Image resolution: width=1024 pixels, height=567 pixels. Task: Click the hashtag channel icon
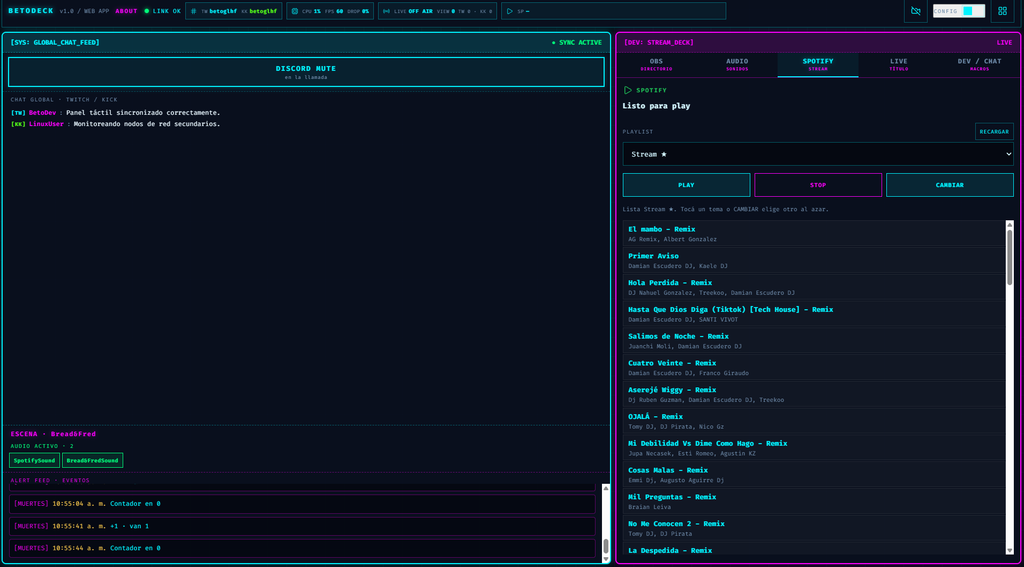coord(193,11)
